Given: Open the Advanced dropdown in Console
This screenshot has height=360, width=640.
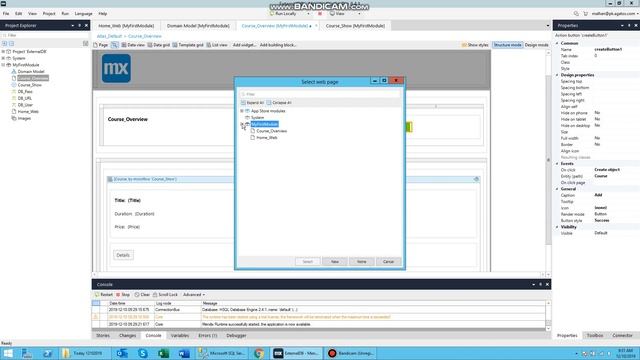Looking at the screenshot, I should coord(194,295).
